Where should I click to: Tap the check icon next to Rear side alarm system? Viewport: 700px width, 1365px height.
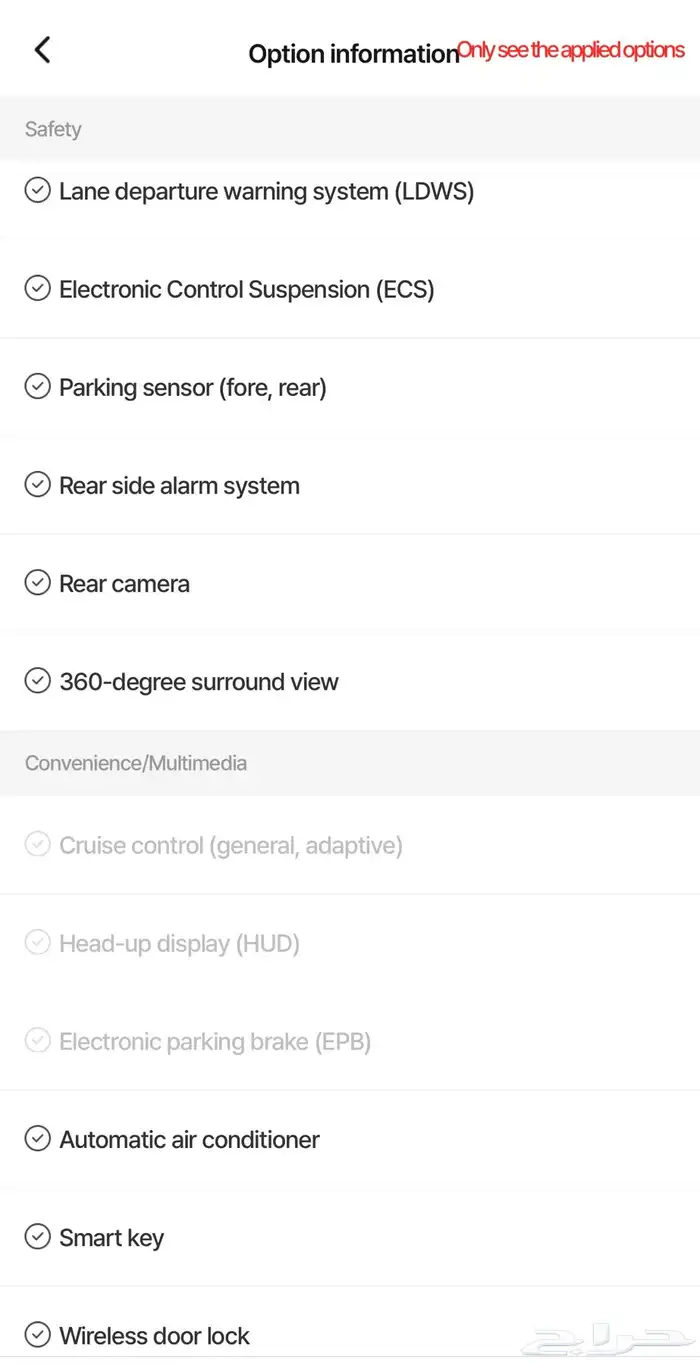pos(37,484)
